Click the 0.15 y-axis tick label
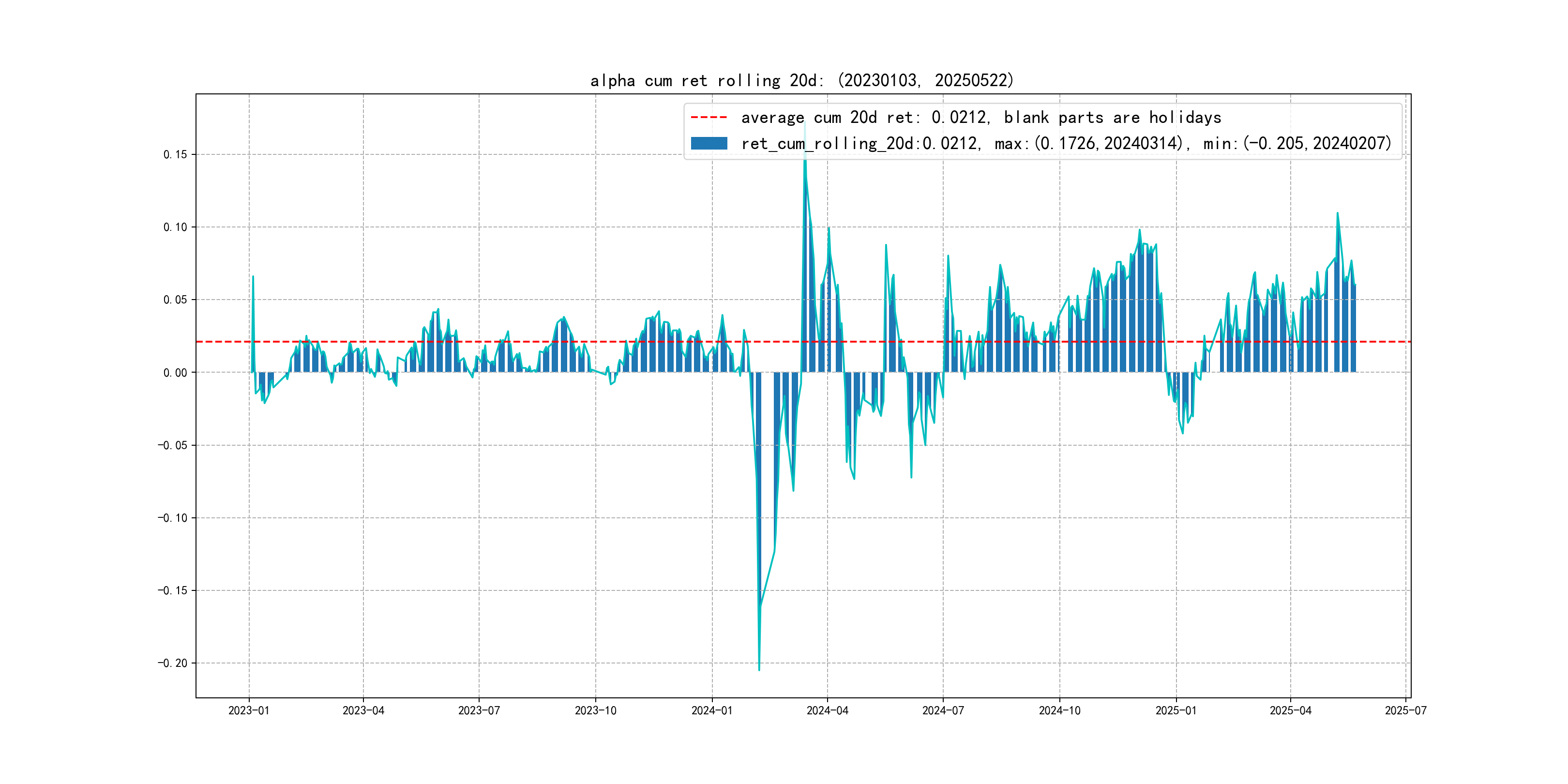Screen dimensions: 1568x784 pyautogui.click(x=175, y=154)
